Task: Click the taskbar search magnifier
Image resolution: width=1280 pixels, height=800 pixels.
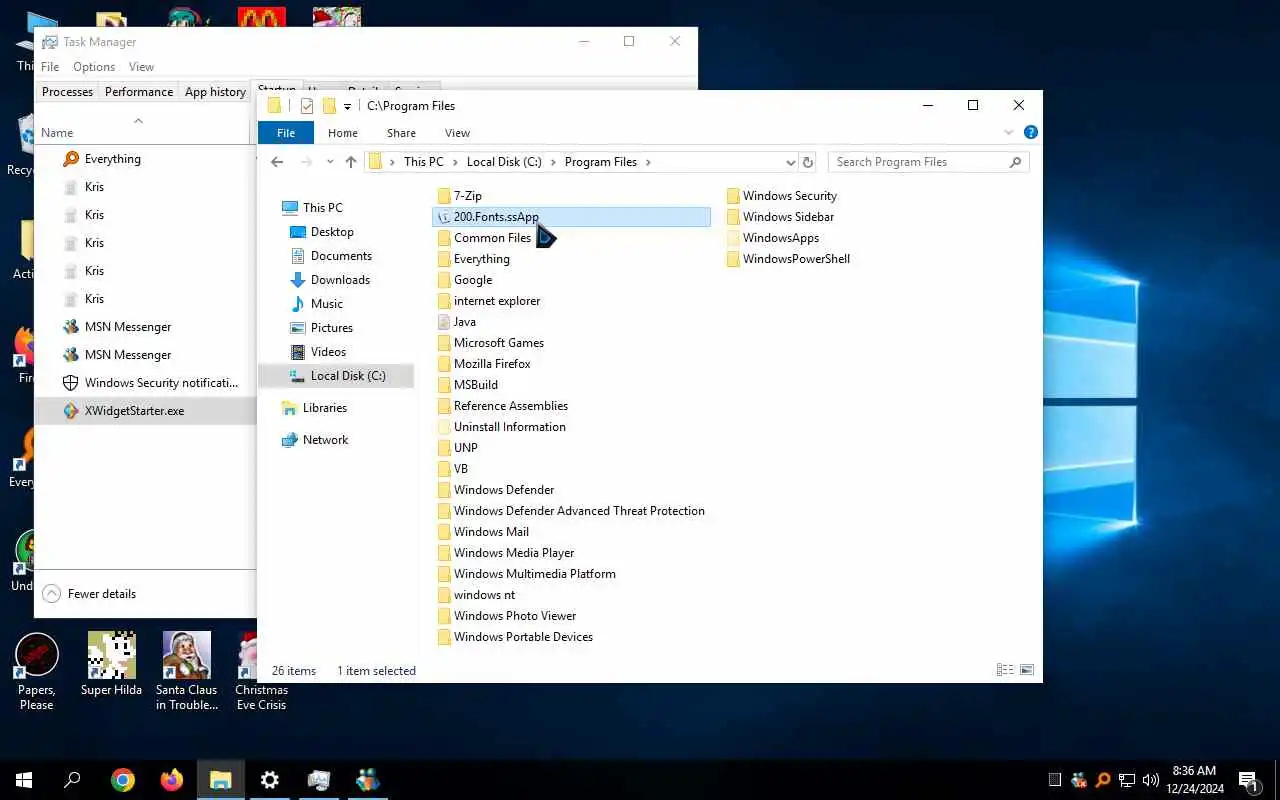Action: [x=72, y=780]
